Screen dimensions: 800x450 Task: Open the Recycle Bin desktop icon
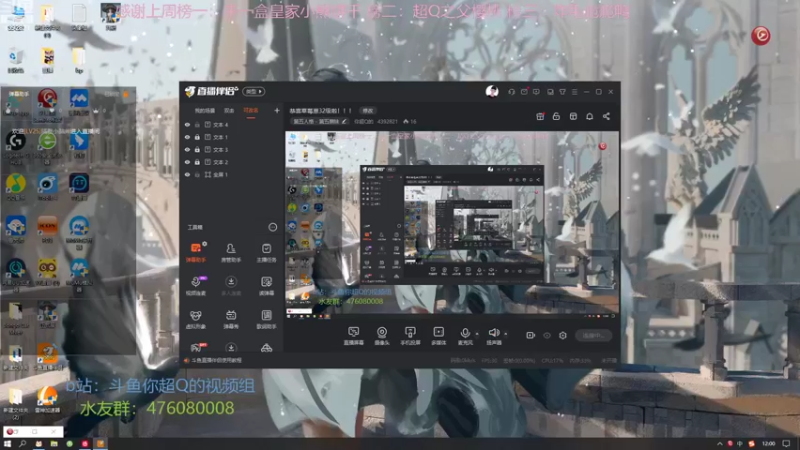[x=16, y=61]
